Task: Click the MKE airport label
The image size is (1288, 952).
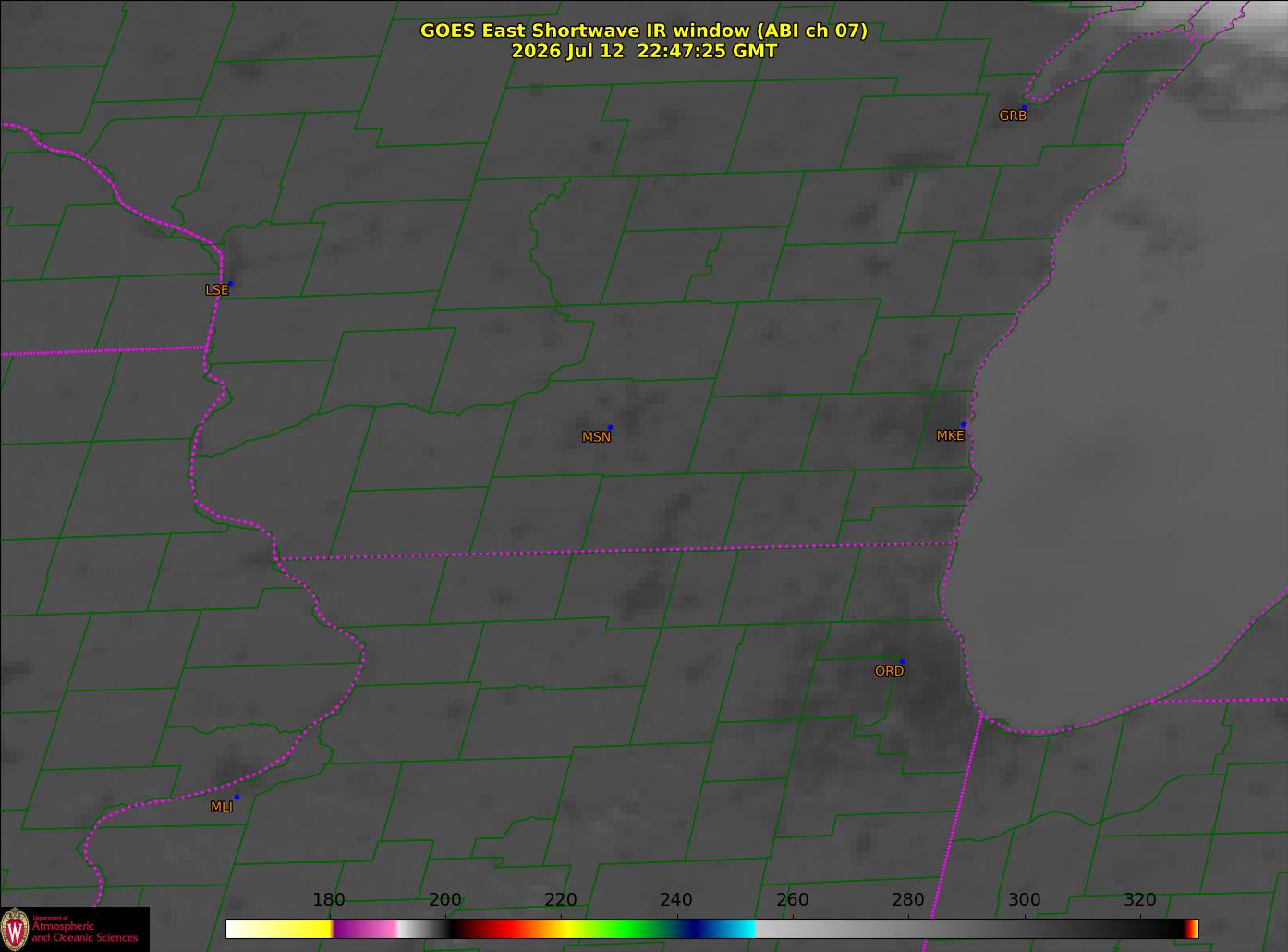Action: (950, 436)
